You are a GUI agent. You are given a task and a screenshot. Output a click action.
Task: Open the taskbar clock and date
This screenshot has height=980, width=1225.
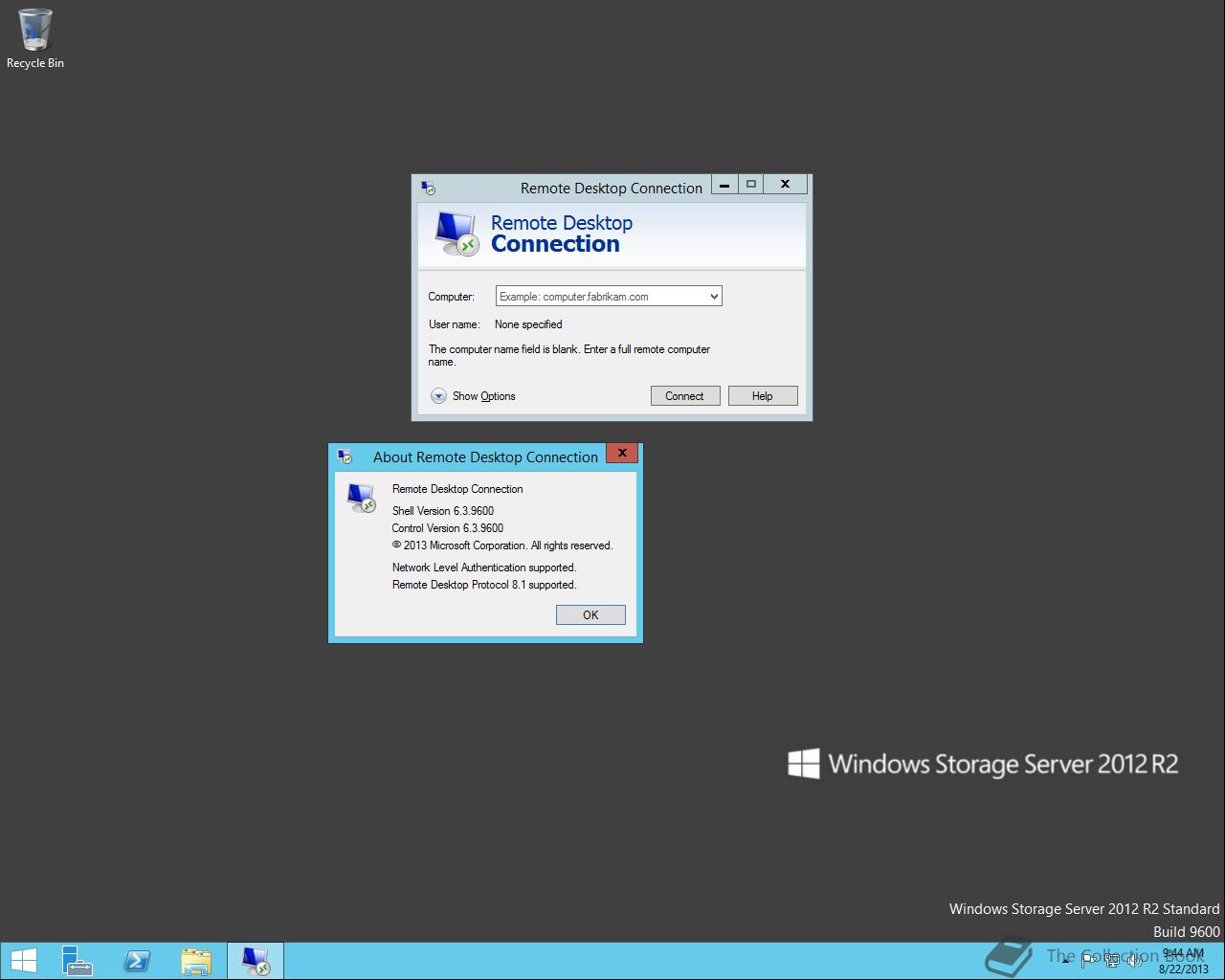point(1184,961)
